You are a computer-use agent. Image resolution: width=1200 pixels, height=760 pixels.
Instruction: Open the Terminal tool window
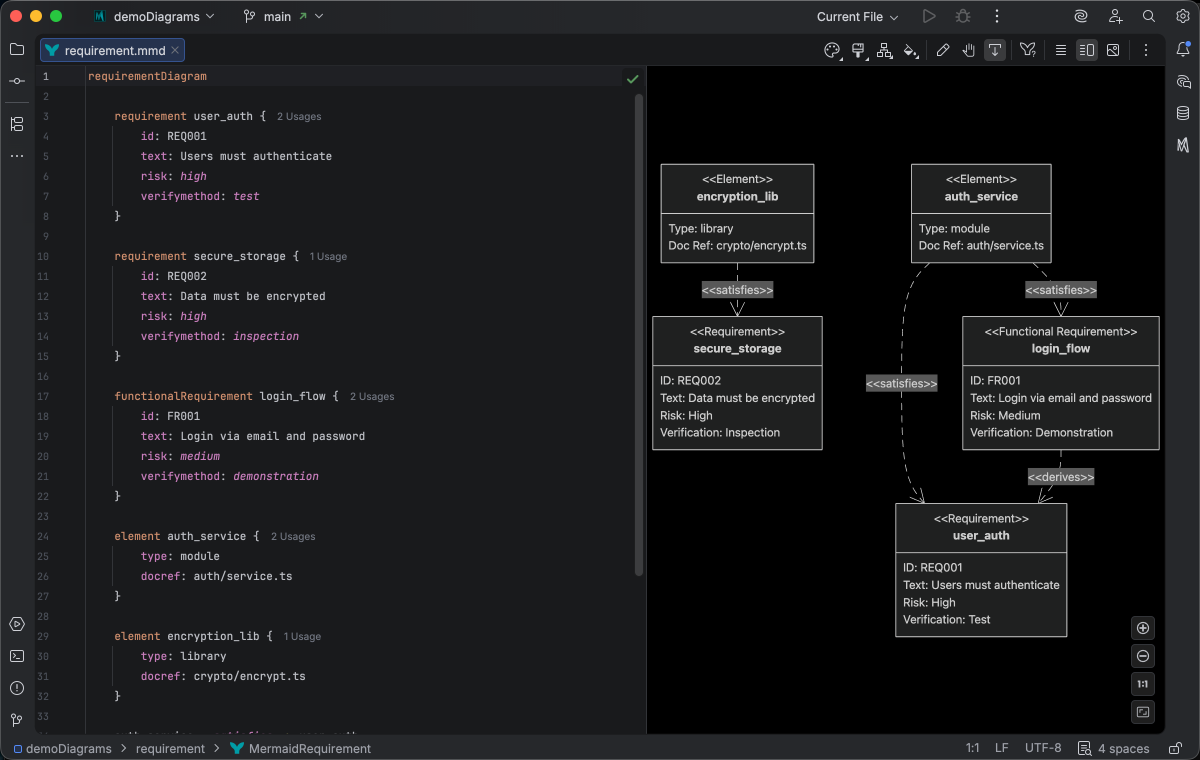pos(17,656)
